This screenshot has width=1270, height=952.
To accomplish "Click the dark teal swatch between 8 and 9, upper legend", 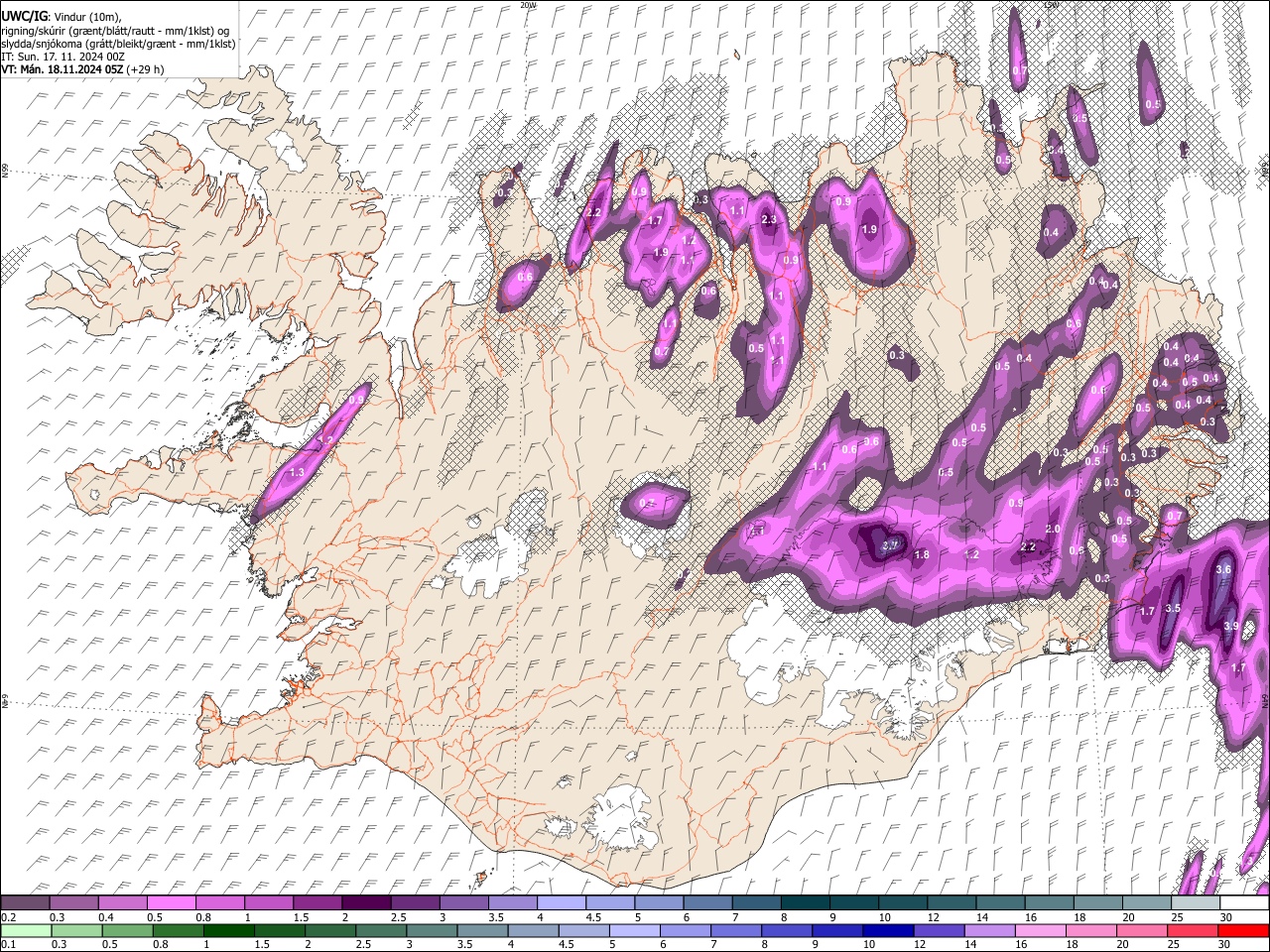I will (804, 902).
